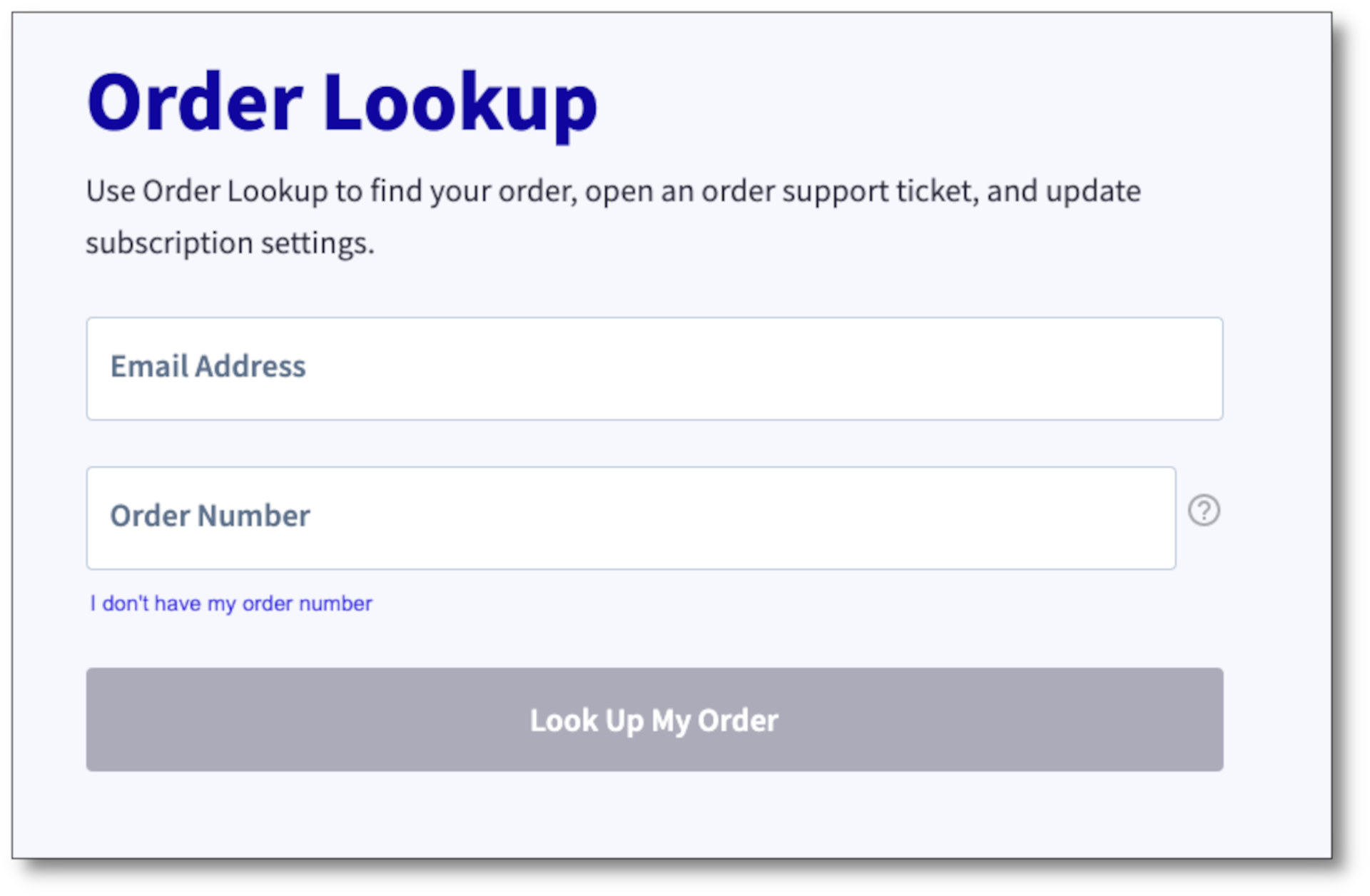Viewport: 1370px width, 896px height.
Task: Click the gray order lookup submit button
Action: 654,720
